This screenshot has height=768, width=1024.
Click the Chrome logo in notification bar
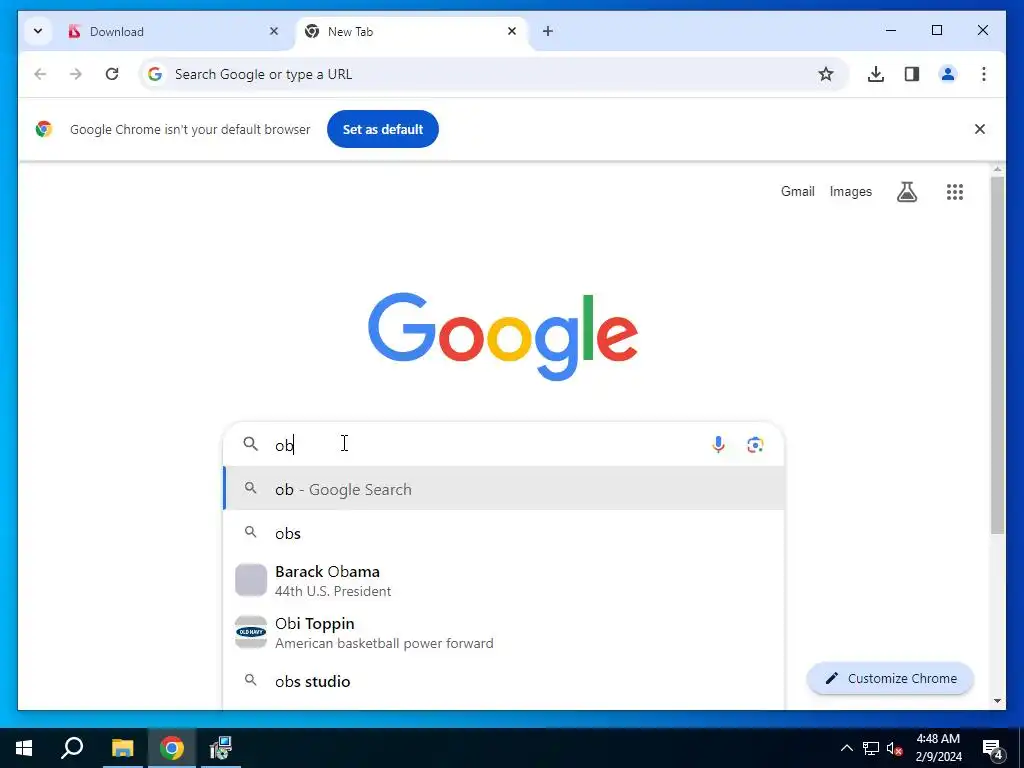pos(44,129)
